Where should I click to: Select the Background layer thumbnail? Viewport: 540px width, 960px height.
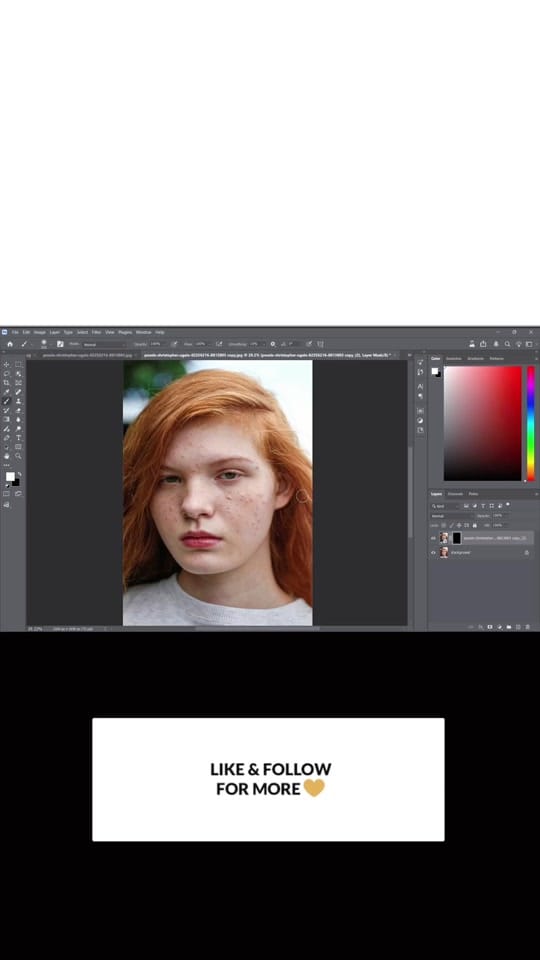(x=444, y=552)
